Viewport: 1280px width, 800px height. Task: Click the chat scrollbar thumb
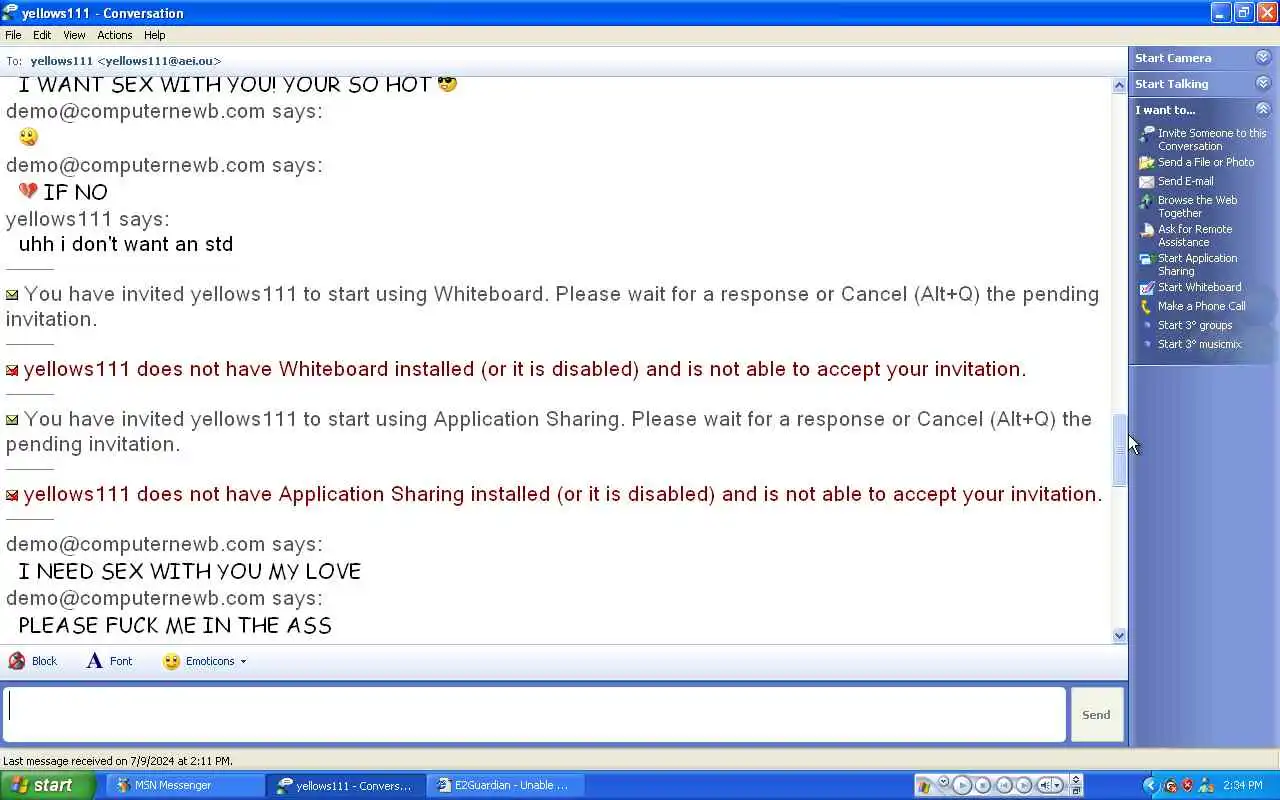click(x=1120, y=451)
